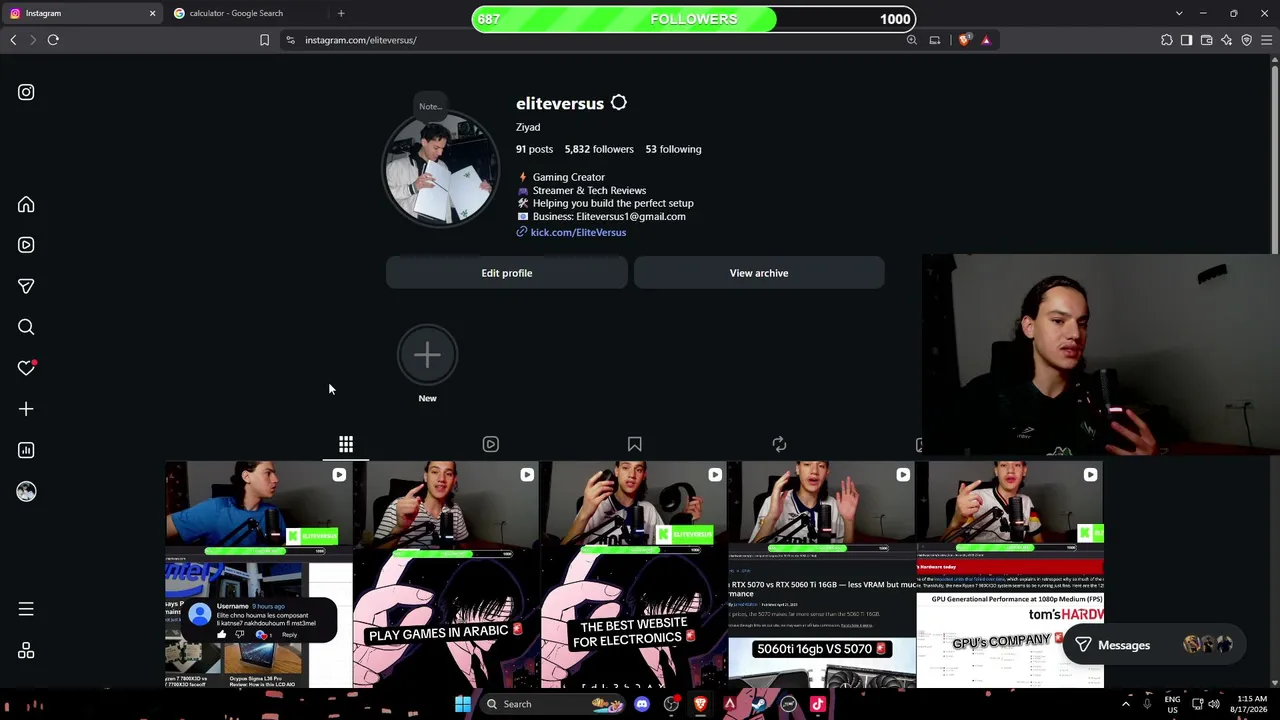Open the 53 following list
The height and width of the screenshot is (720, 1280).
(x=673, y=149)
